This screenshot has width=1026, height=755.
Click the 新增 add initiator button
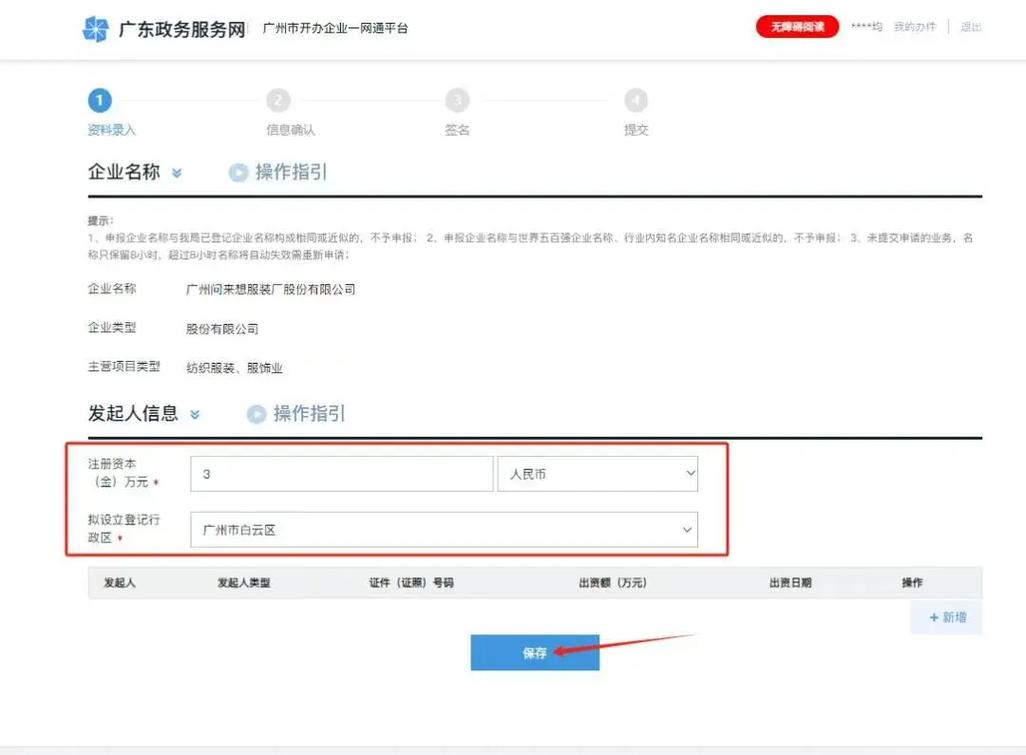(x=946, y=617)
